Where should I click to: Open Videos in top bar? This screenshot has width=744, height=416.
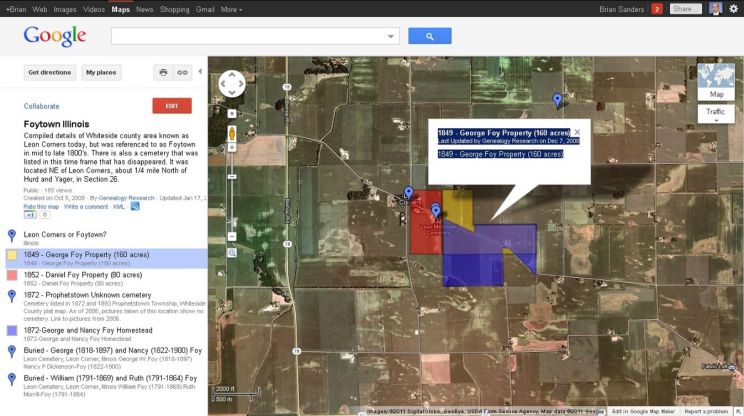click(x=93, y=9)
